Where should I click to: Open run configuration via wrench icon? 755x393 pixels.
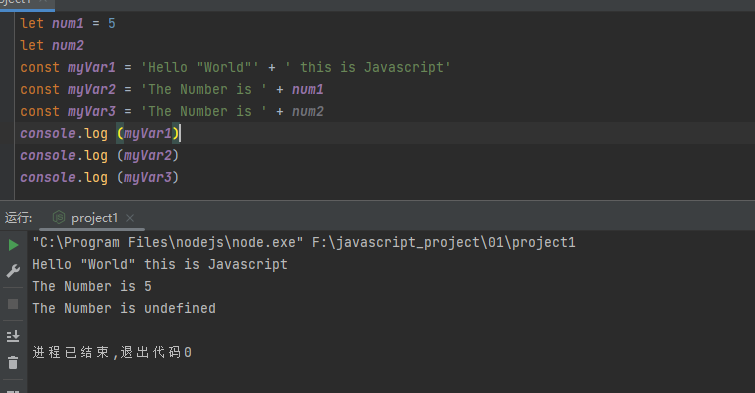tap(13, 271)
